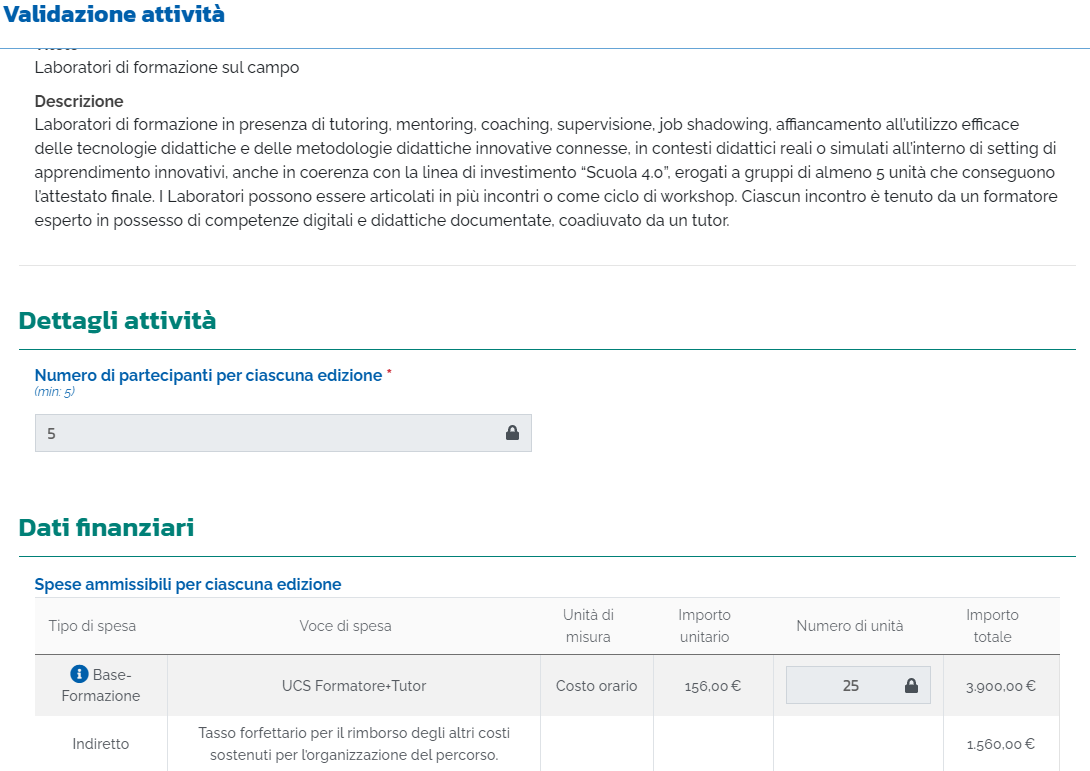Click the Spese ammissibili per ciascuna edizione label
This screenshot has width=1090, height=771.
(x=188, y=584)
